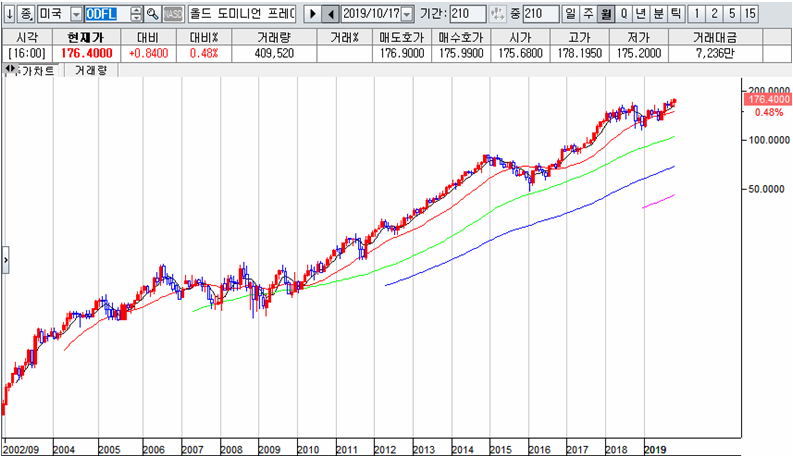Click the red 176.4000 price label on axis
This screenshot has height=456, width=793.
(768, 99)
